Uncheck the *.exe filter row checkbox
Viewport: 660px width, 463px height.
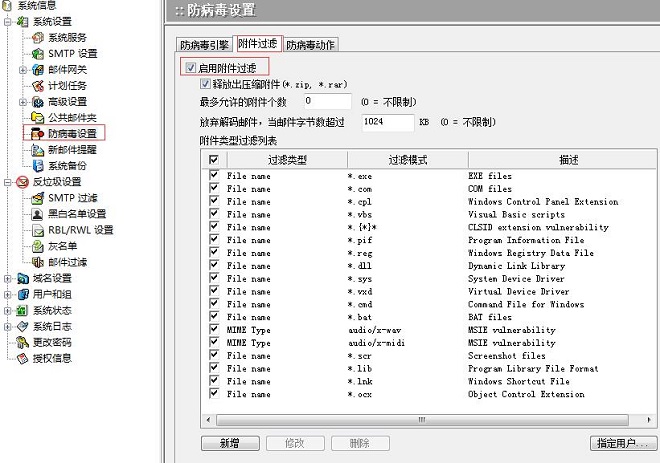pos(214,175)
